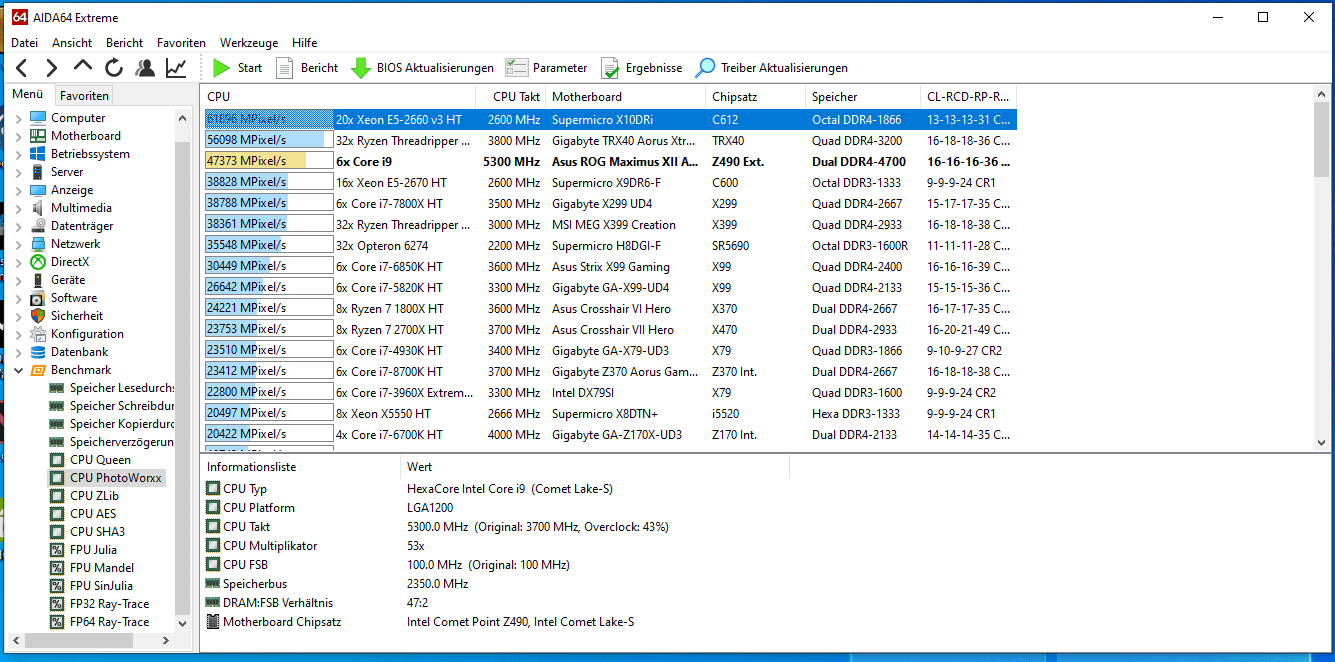The height and width of the screenshot is (662, 1335).
Task: Click the 56098 MPixel/s result bar
Action: pos(269,140)
